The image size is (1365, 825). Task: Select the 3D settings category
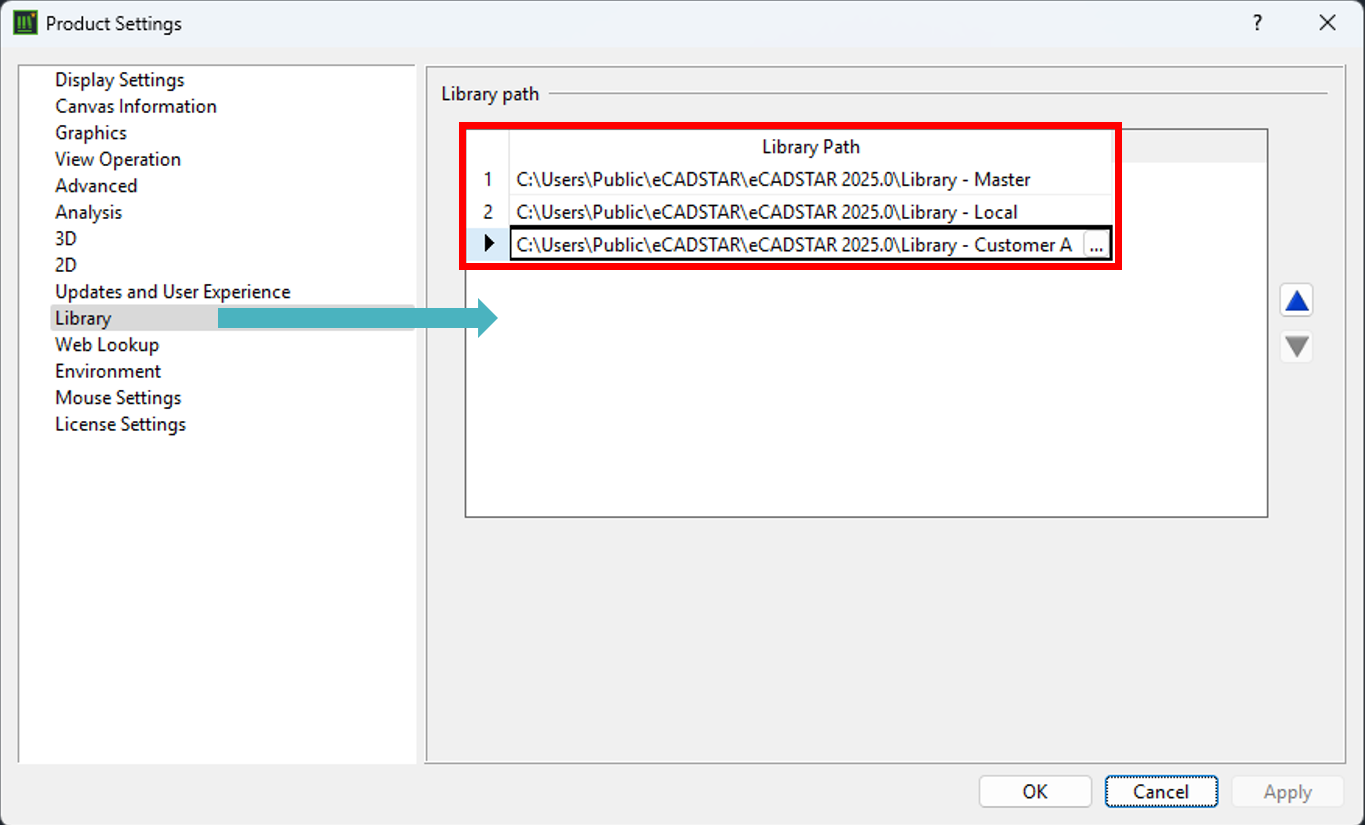click(x=66, y=239)
